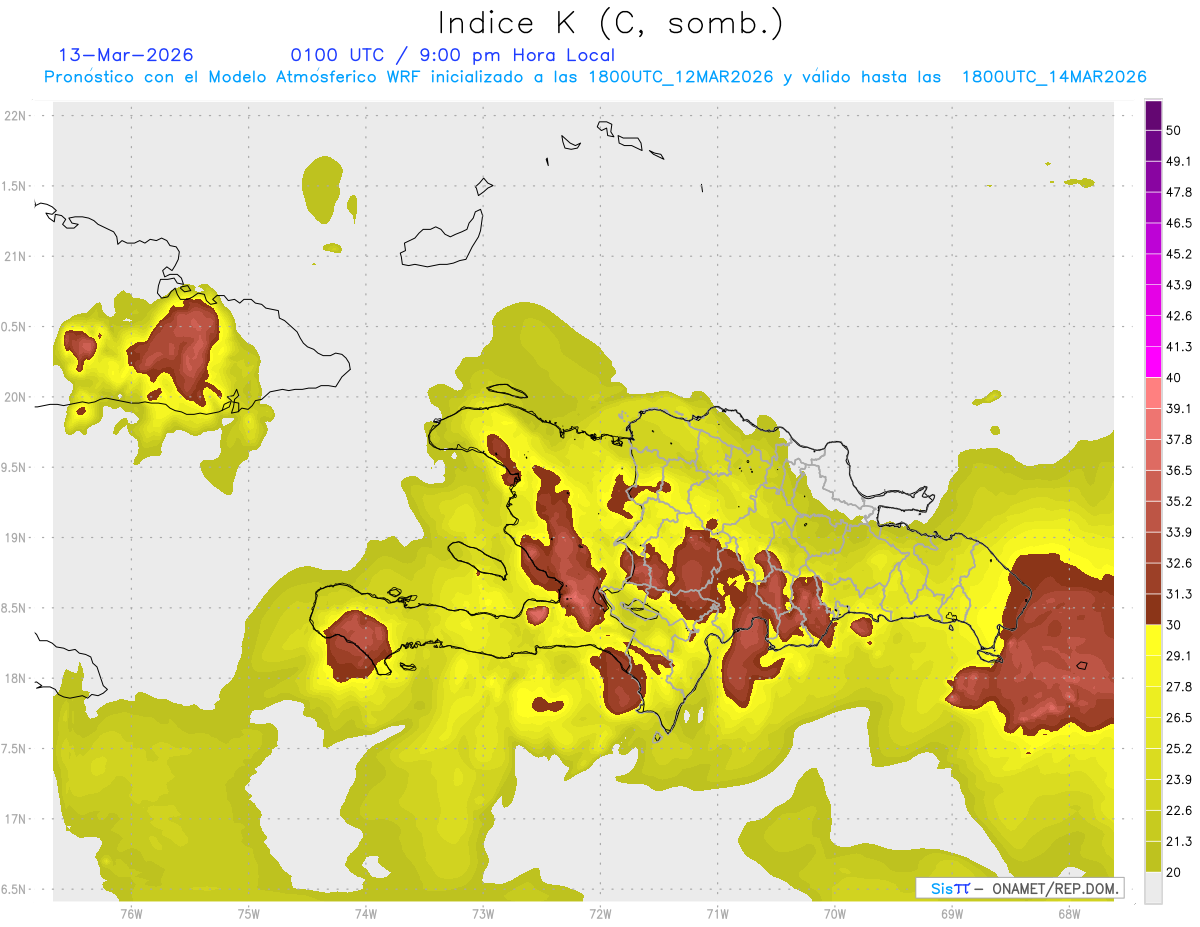
Task: Click the colorbar value "33.9"
Action: 1179,532
